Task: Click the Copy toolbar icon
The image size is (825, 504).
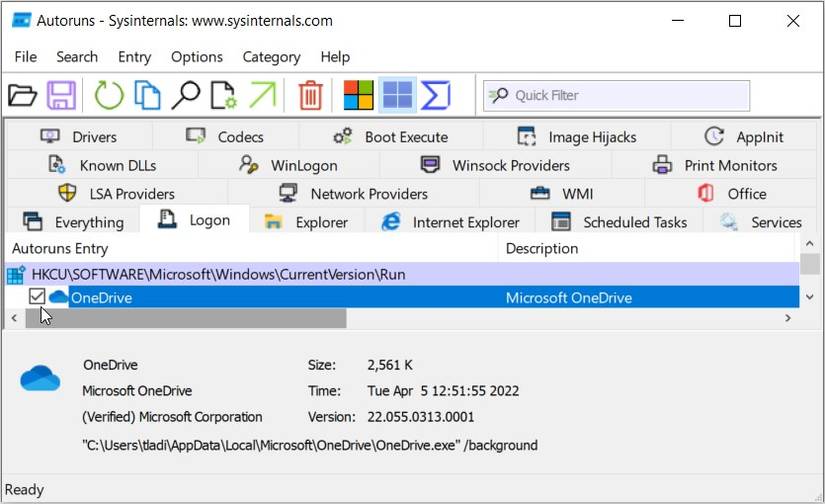Action: [x=147, y=95]
